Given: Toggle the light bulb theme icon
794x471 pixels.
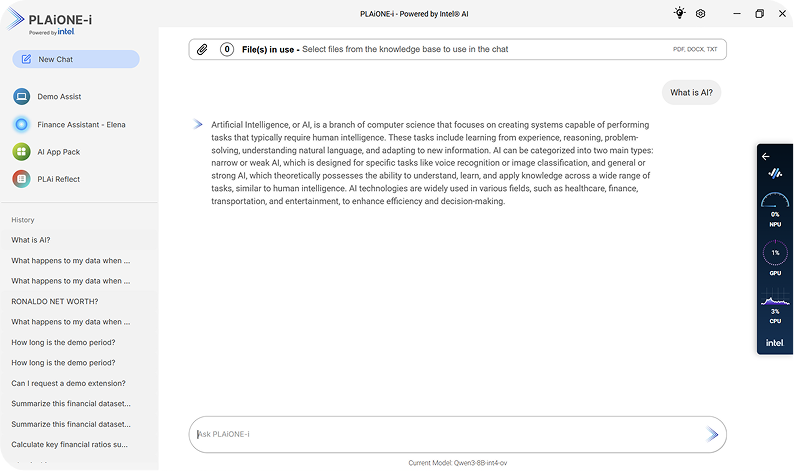Looking at the screenshot, I should click(x=680, y=13).
